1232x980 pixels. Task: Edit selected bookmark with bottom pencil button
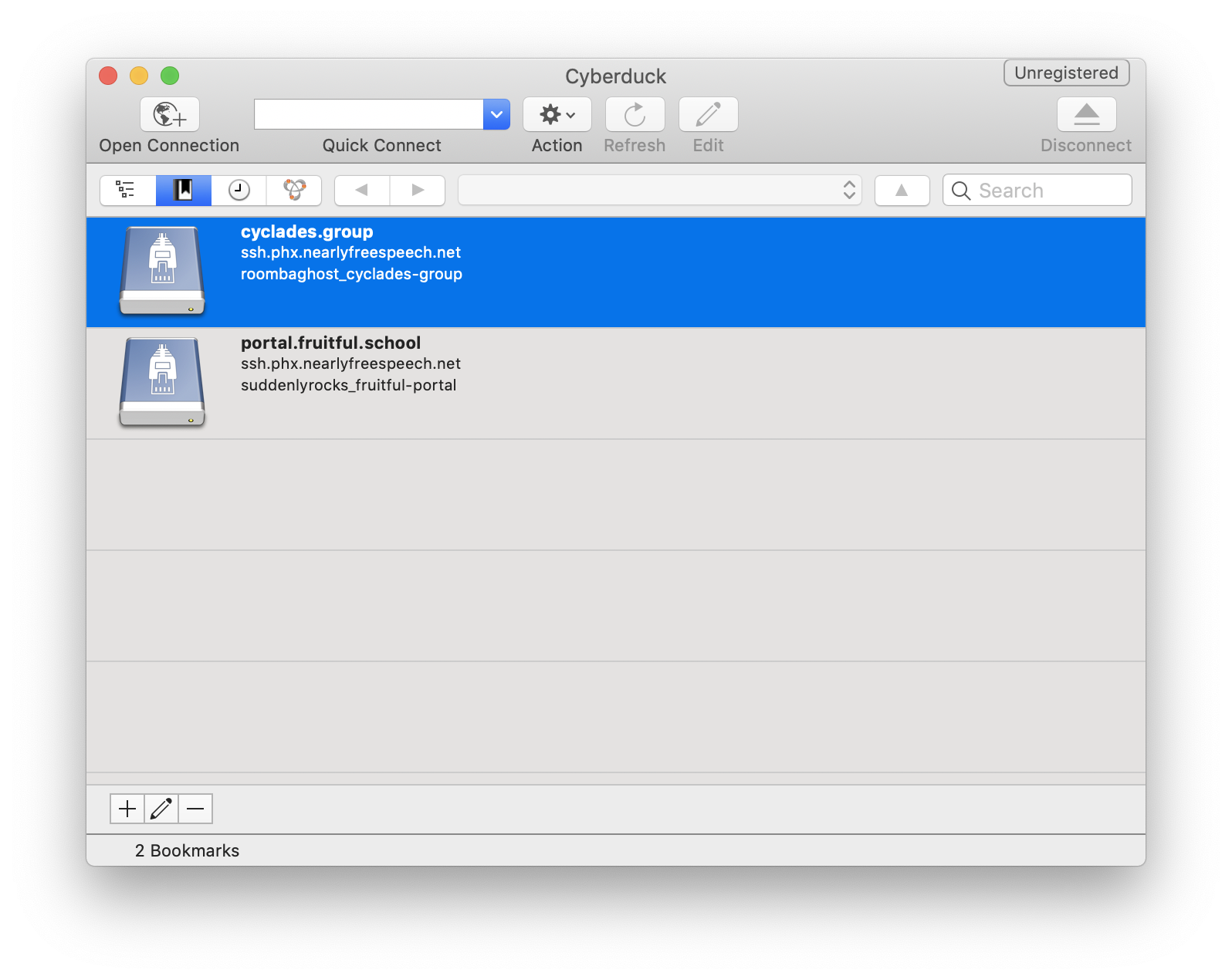161,809
